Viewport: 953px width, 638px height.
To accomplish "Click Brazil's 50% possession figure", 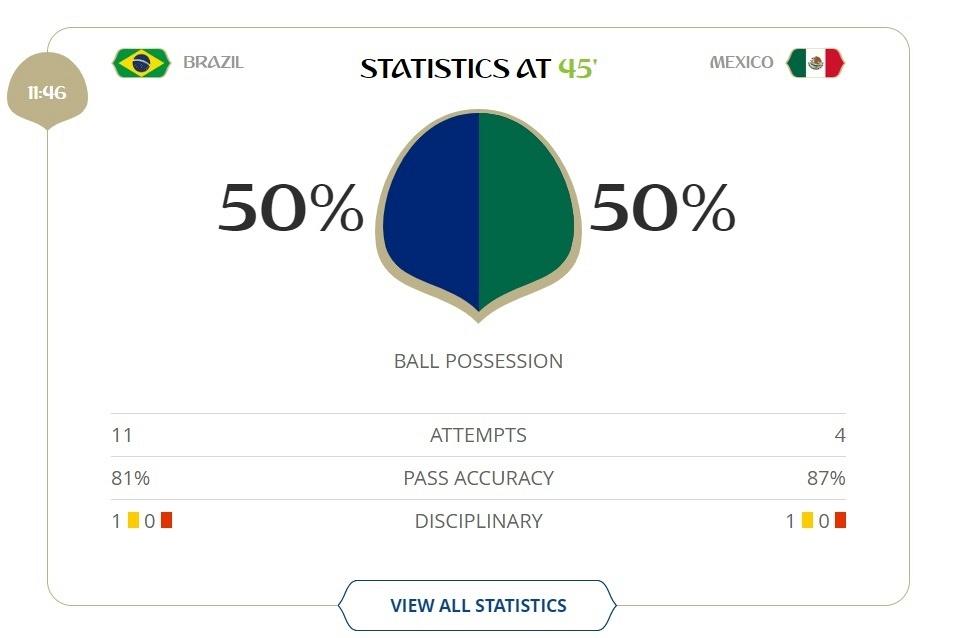I will [x=291, y=208].
